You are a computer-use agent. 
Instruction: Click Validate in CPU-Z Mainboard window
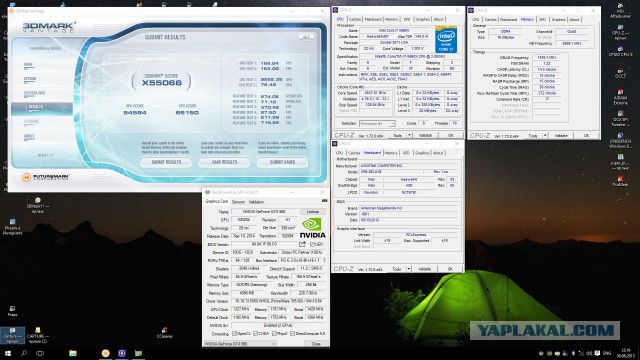pyautogui.click(x=424, y=269)
